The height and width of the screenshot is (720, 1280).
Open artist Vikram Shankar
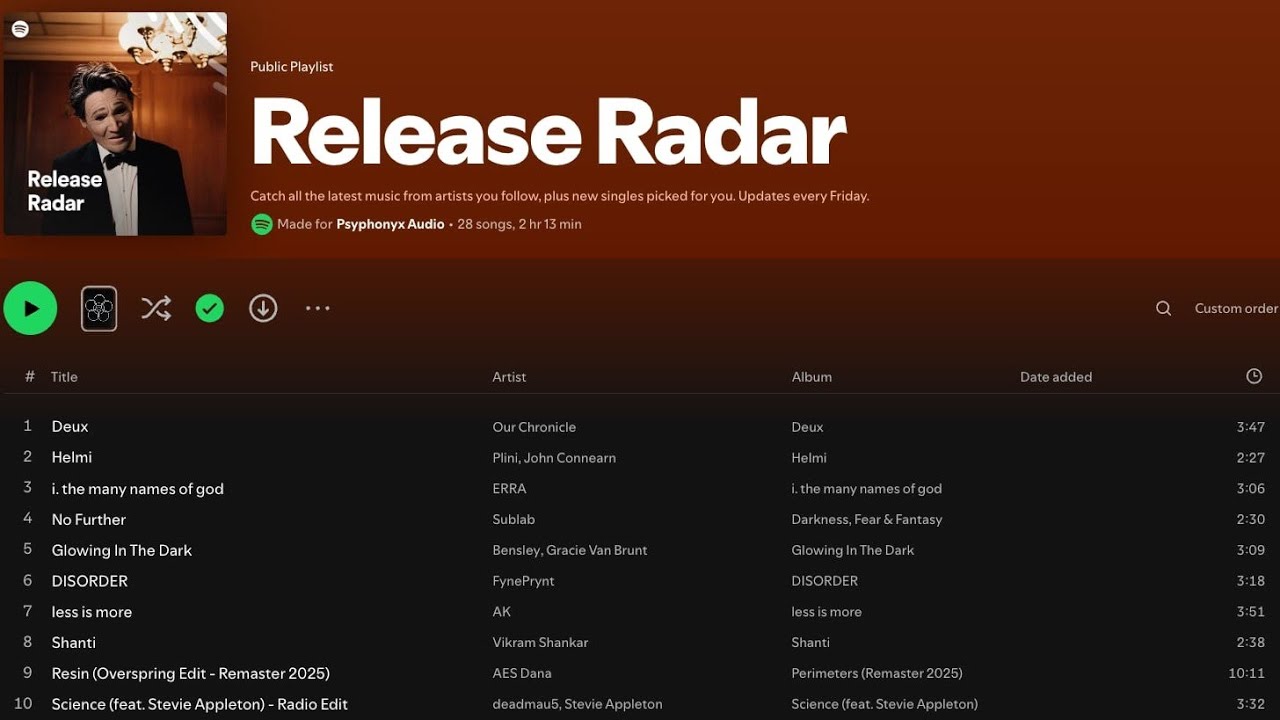tap(540, 643)
